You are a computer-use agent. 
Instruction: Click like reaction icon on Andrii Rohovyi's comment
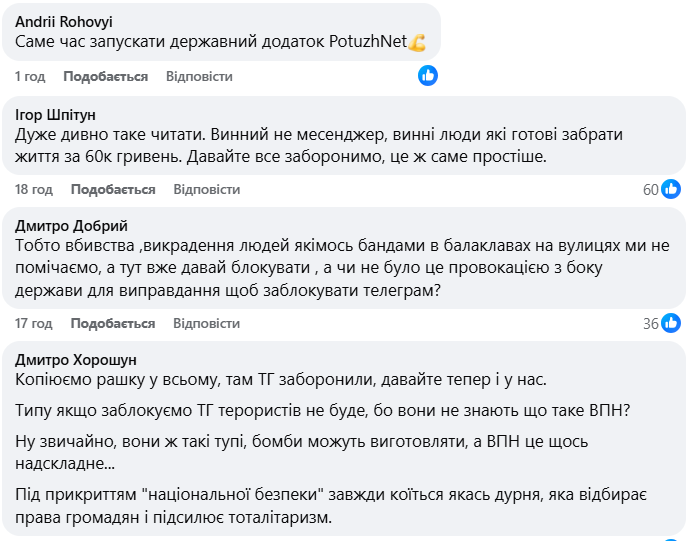pyautogui.click(x=427, y=75)
